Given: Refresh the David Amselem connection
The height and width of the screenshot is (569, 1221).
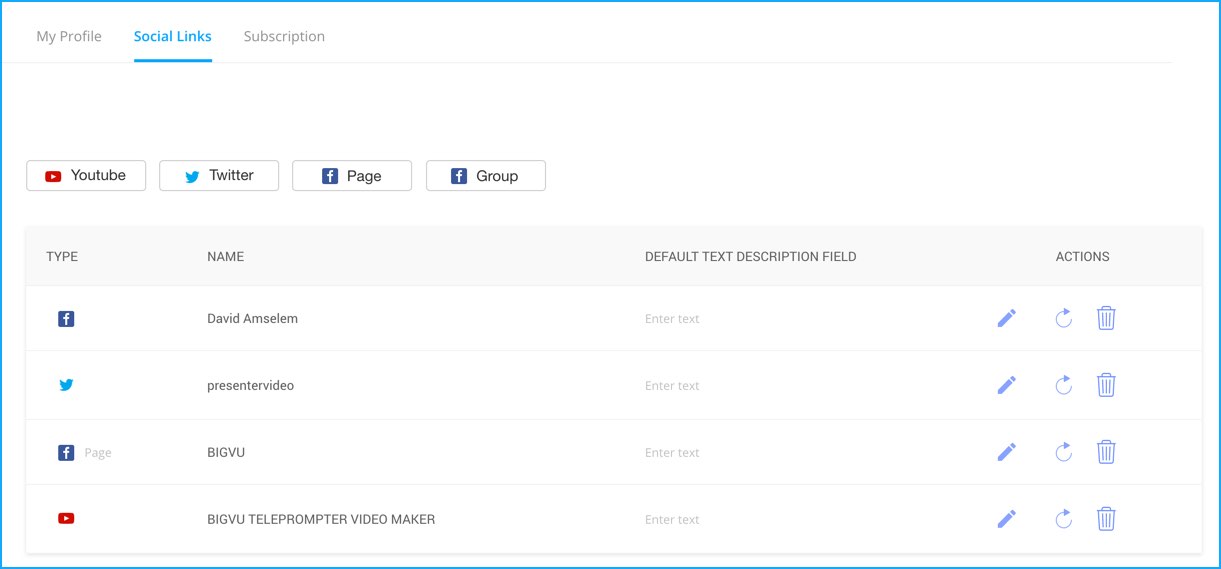Looking at the screenshot, I should [1064, 318].
